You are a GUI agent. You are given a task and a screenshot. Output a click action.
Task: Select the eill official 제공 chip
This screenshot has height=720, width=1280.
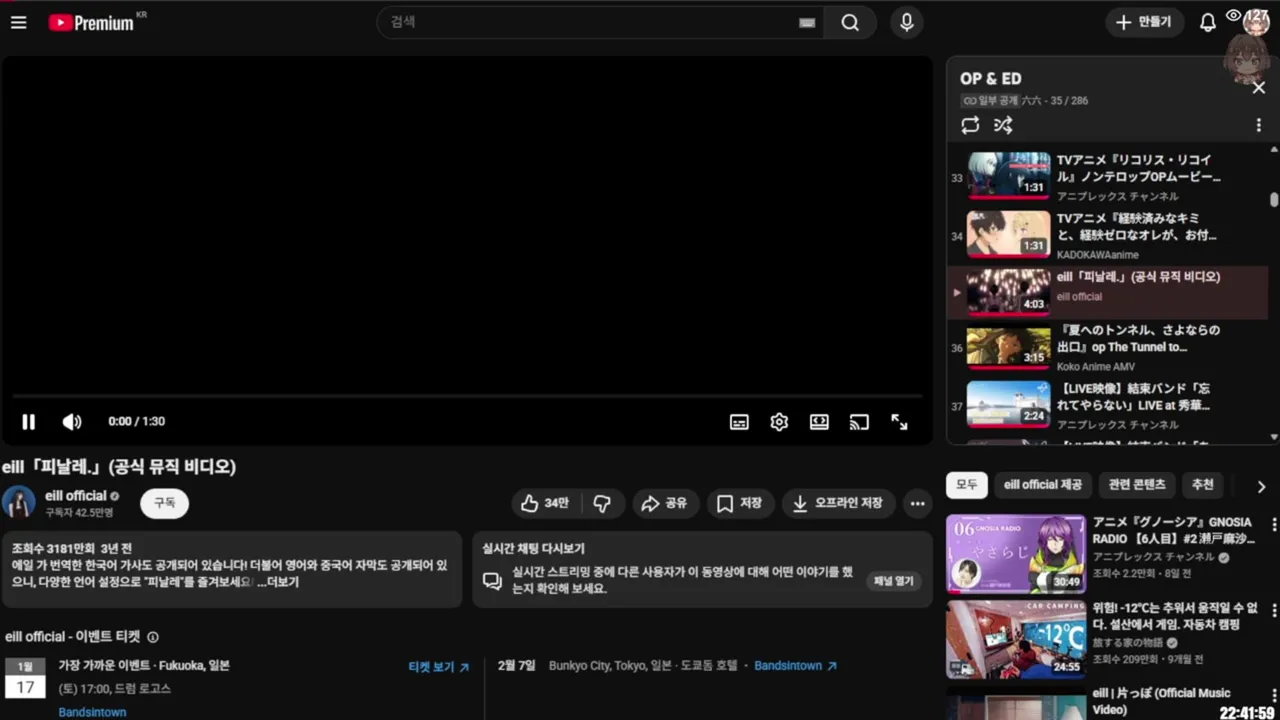click(x=1043, y=485)
